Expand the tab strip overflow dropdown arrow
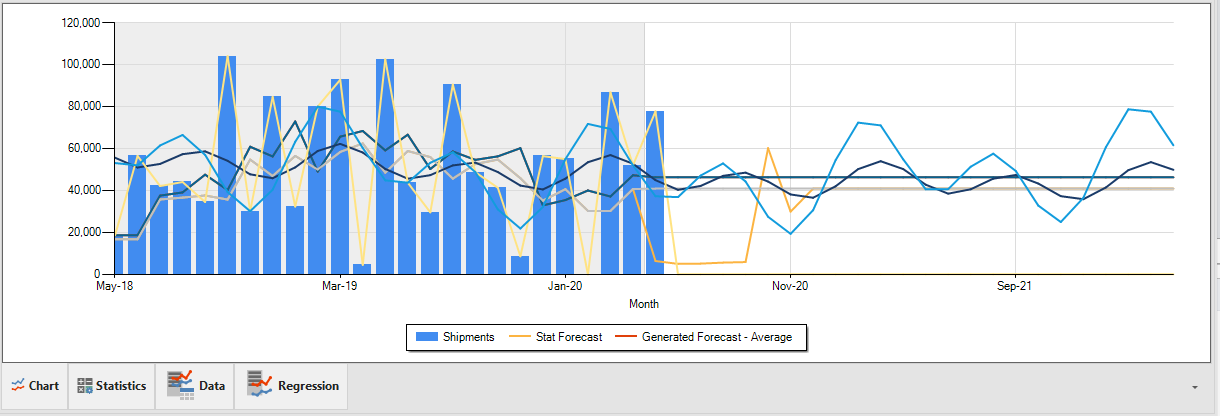 click(x=1195, y=387)
